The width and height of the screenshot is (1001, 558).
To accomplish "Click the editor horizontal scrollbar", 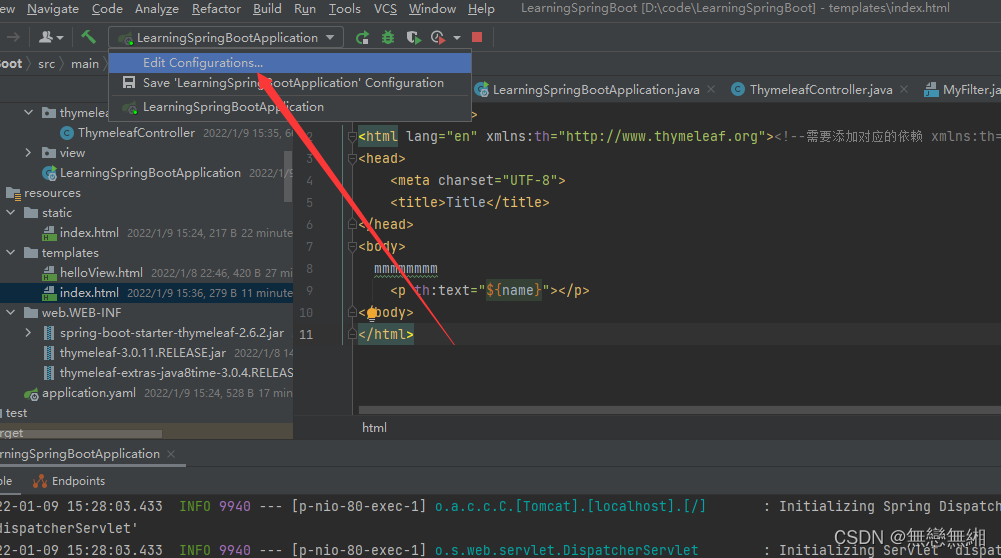I will 679,410.
